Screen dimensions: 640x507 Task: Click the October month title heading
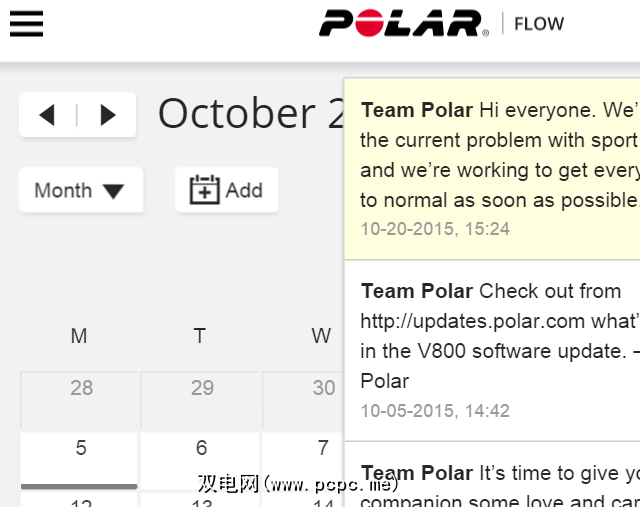250,114
